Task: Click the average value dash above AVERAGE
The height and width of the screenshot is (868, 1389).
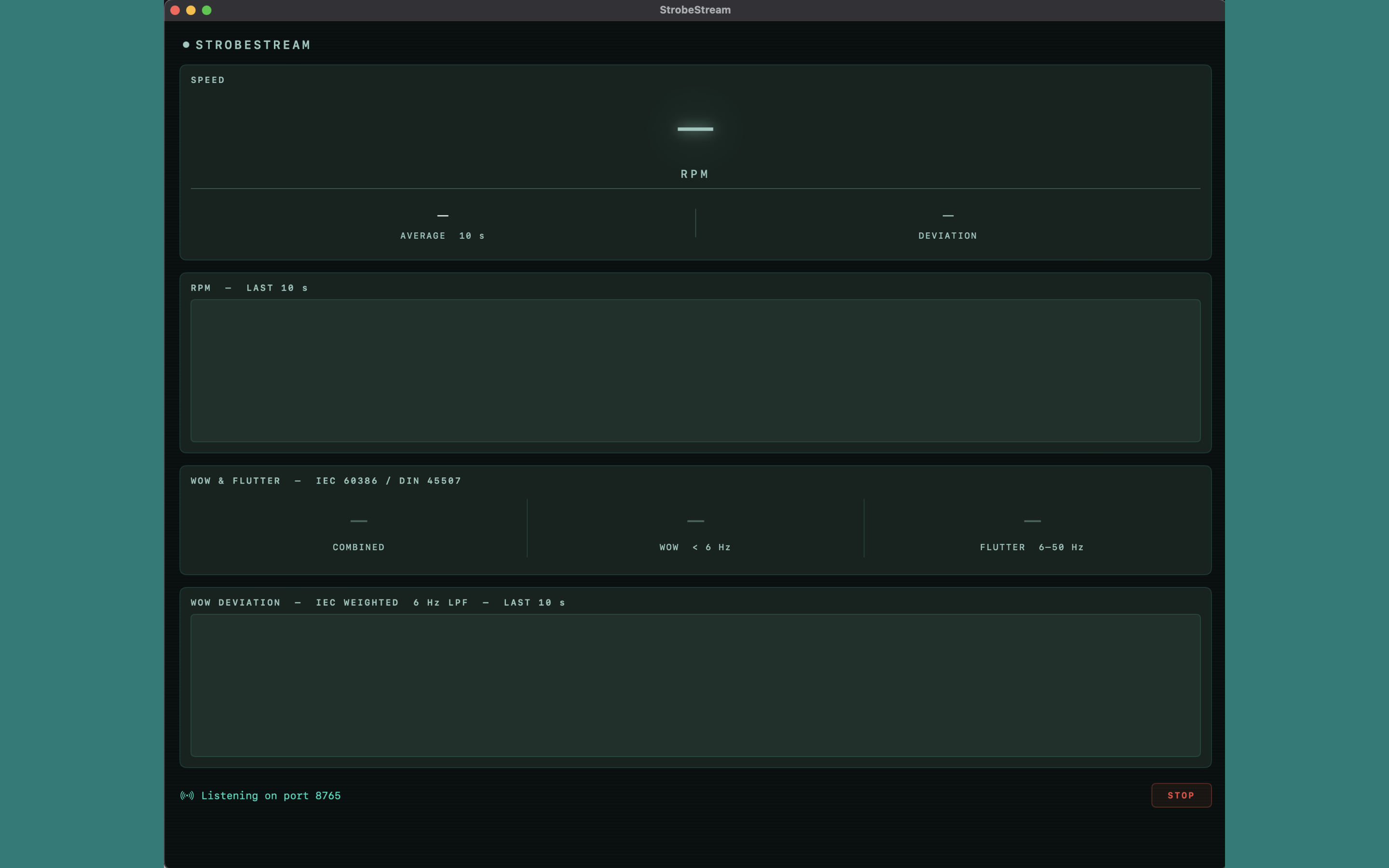Action: point(443,216)
